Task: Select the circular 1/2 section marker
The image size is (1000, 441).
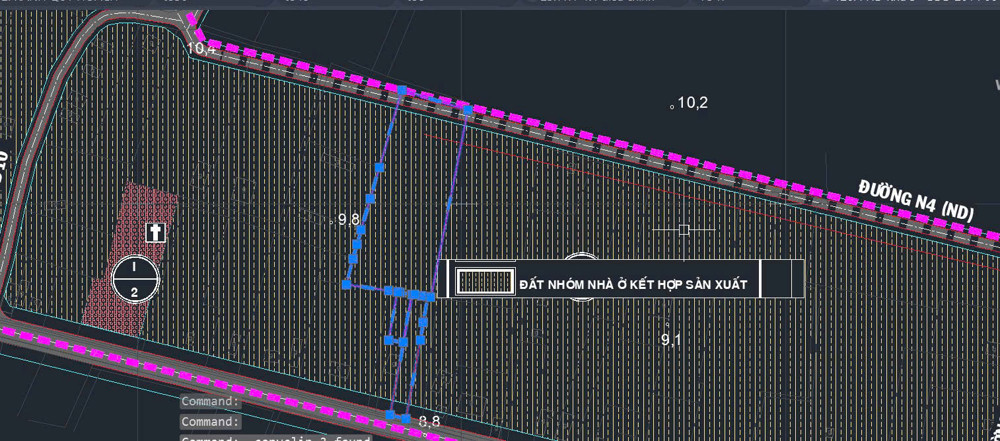Action: (135, 279)
